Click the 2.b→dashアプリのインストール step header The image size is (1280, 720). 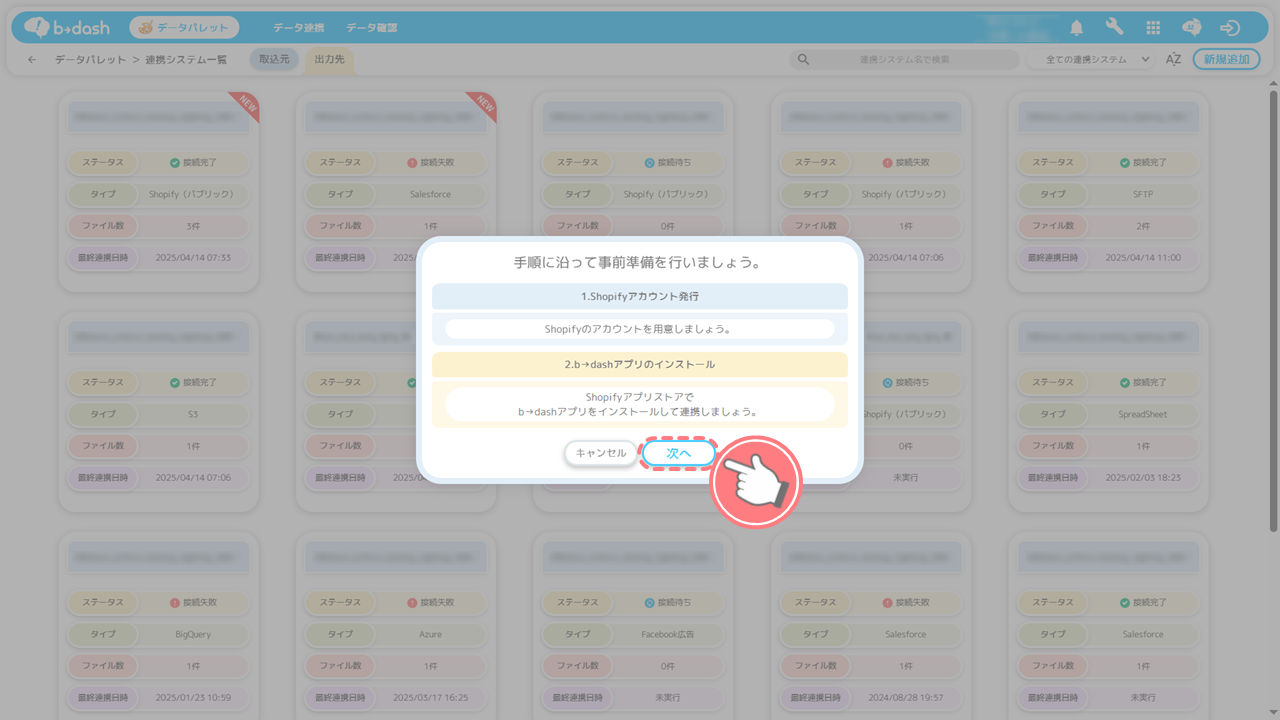pyautogui.click(x=640, y=365)
